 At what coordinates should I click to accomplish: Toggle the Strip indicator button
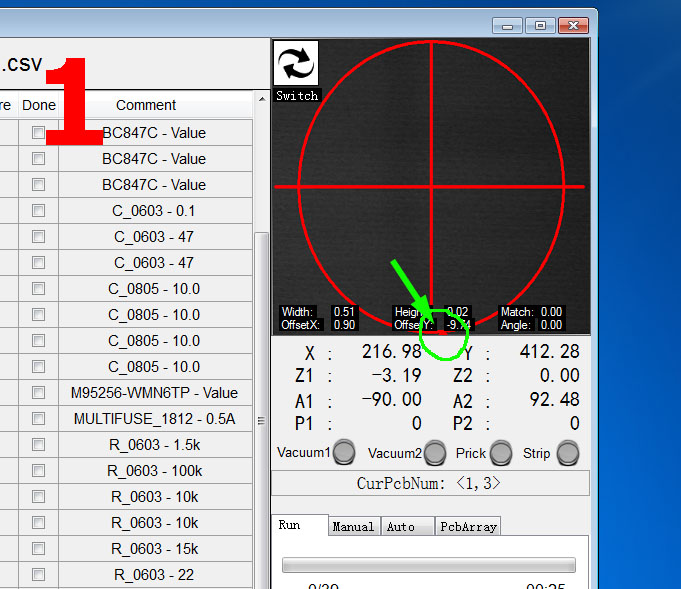click(568, 453)
